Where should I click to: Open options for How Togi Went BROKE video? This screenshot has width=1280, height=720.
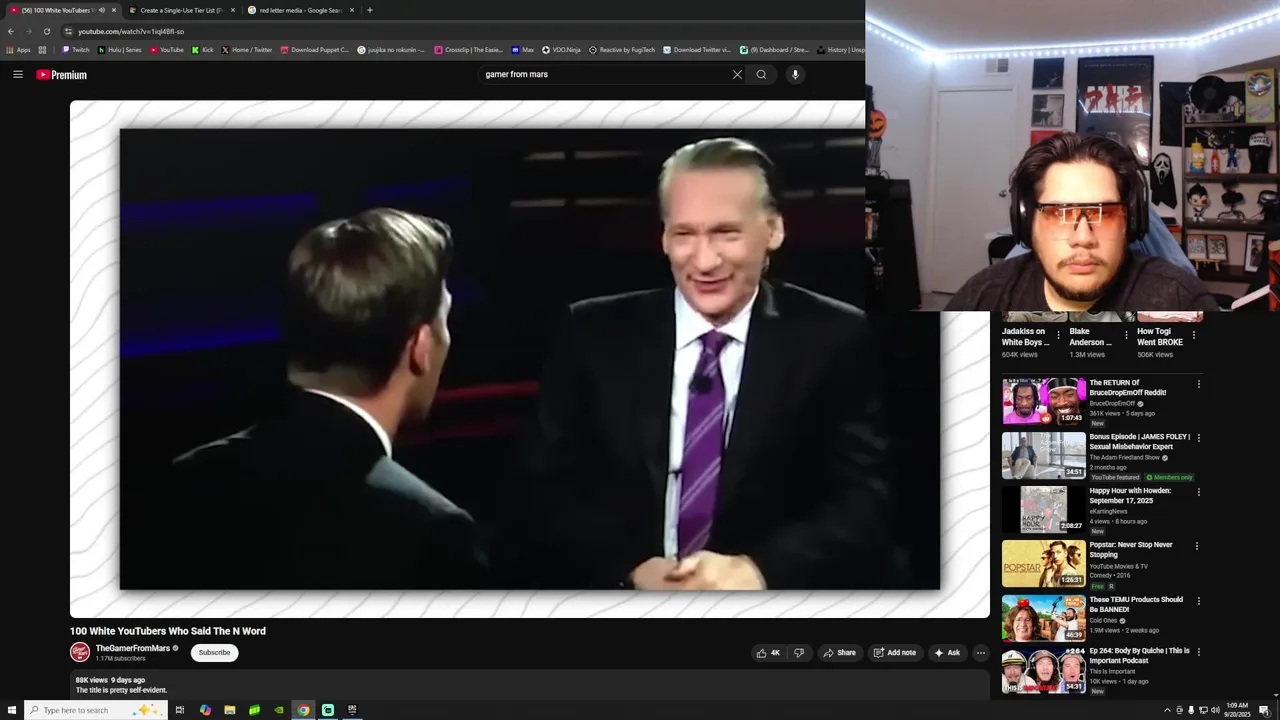(x=1194, y=336)
